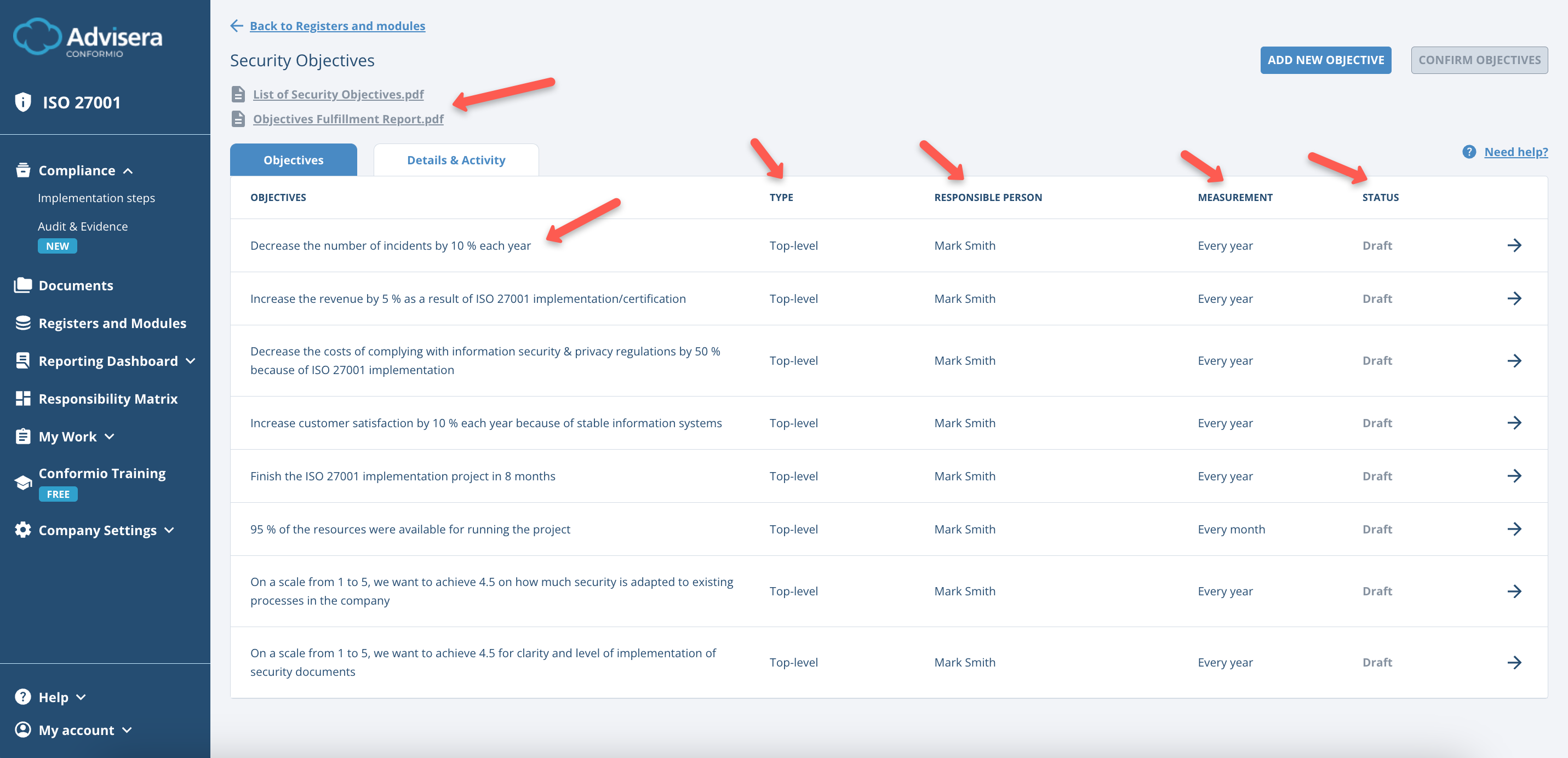
Task: Click the Need help question mark icon
Action: click(1469, 152)
